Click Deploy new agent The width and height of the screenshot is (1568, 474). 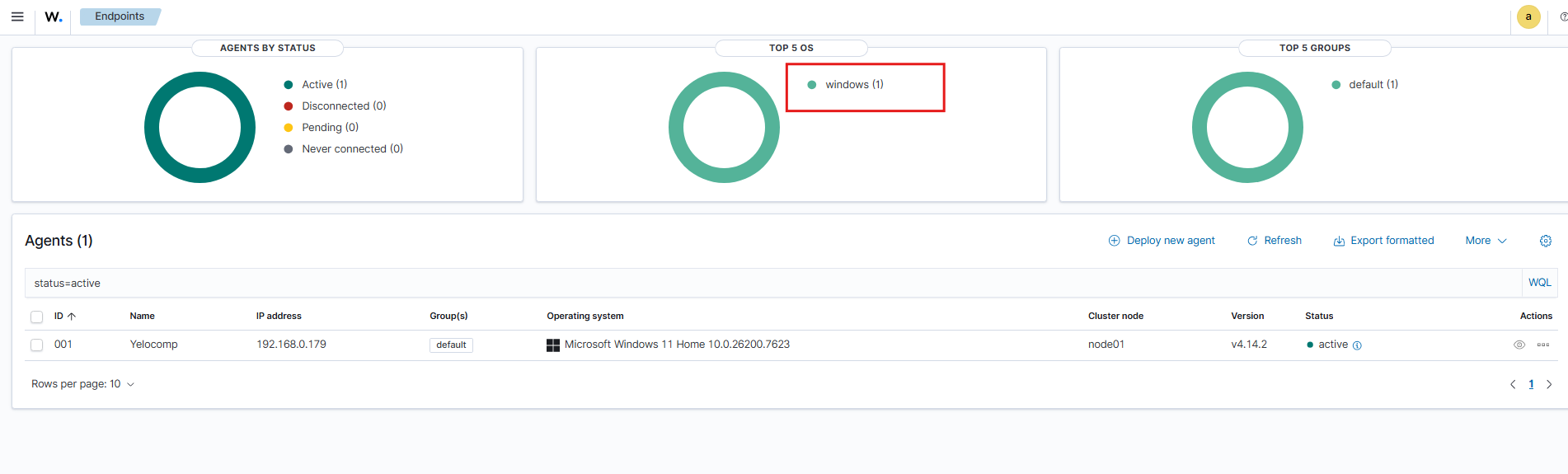1162,241
